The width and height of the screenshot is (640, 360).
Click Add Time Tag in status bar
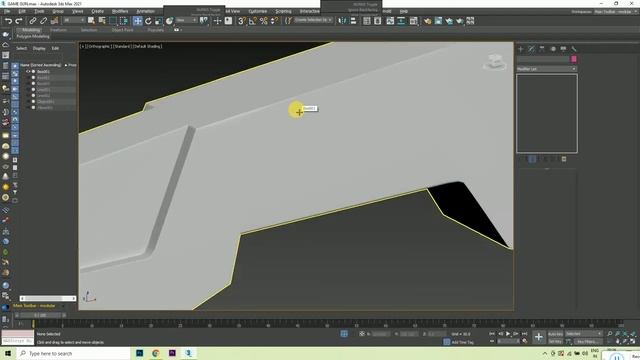462,342
